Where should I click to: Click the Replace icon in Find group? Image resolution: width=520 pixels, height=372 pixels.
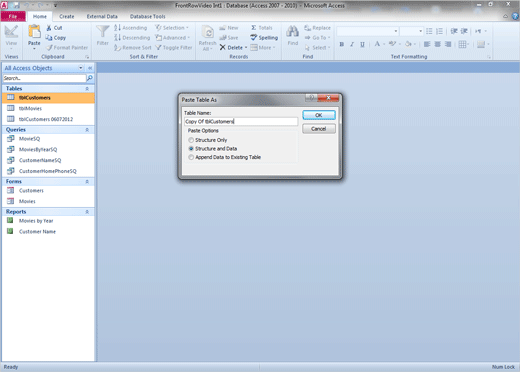307,28
